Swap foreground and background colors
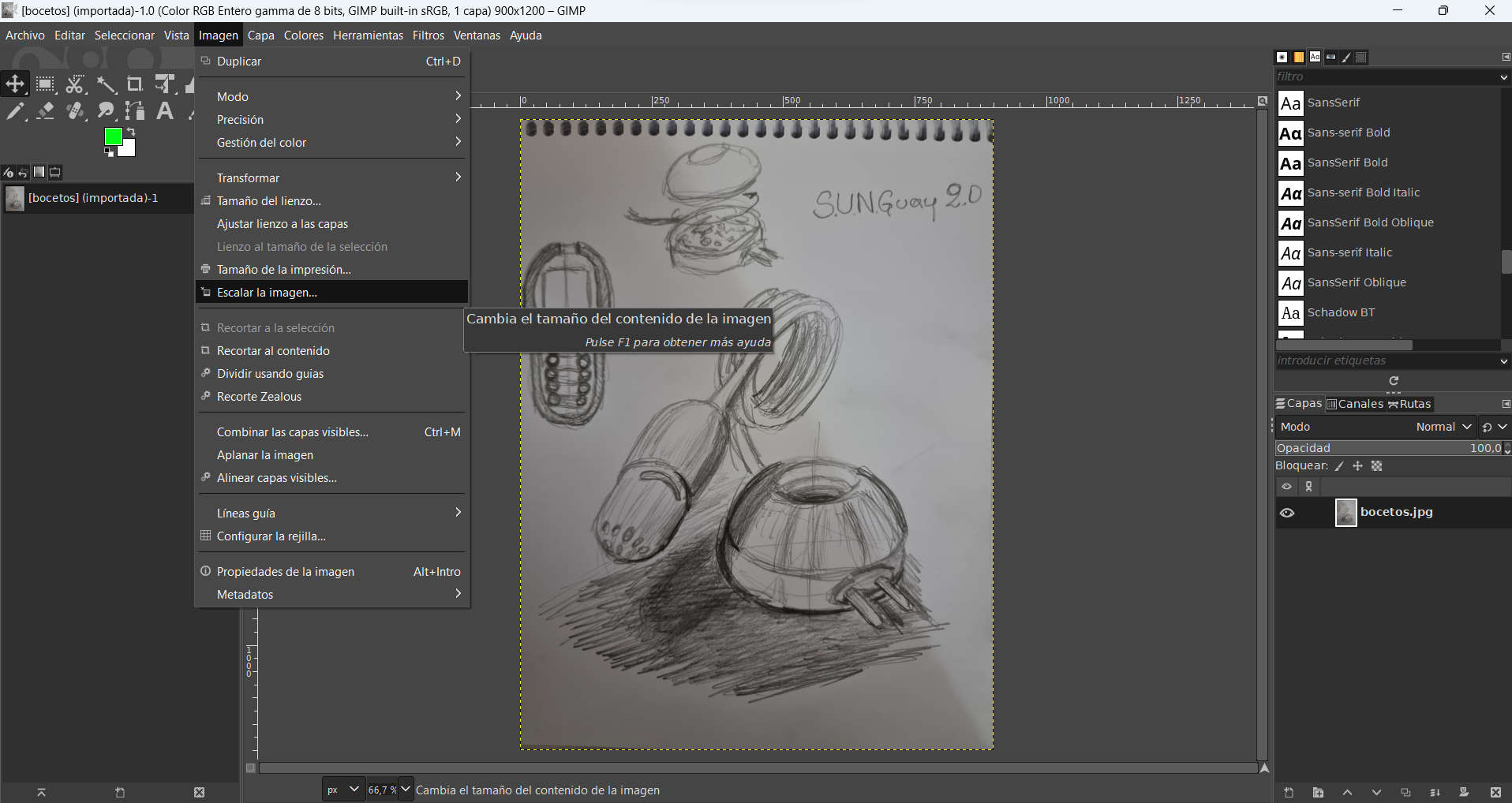The height and width of the screenshot is (803, 1512). tap(131, 132)
